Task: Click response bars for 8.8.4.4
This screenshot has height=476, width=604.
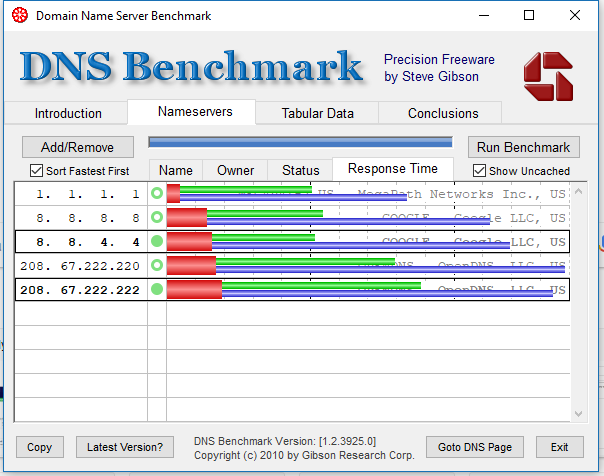Action: click(338, 241)
